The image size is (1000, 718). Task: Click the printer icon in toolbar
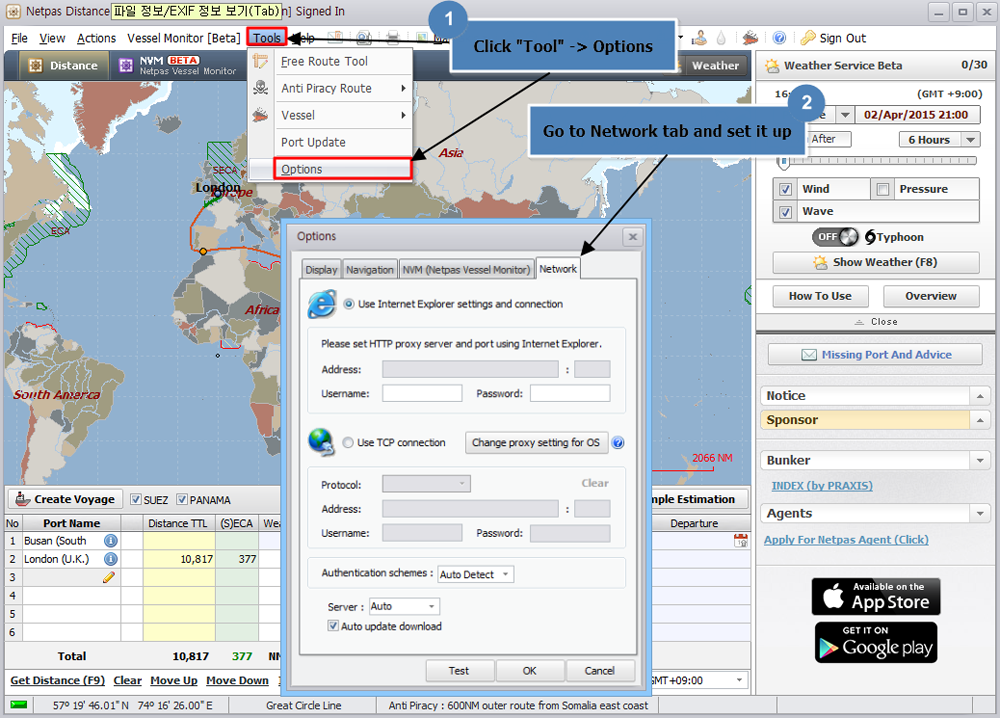coord(393,38)
